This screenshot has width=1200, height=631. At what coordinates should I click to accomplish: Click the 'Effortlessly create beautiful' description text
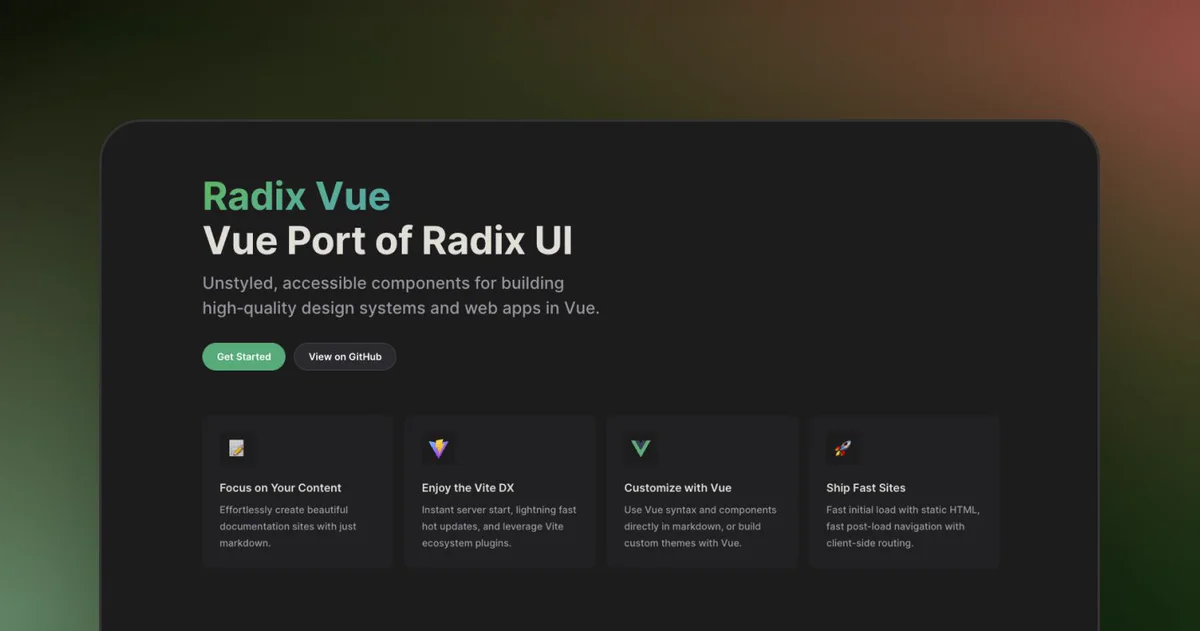click(x=288, y=526)
